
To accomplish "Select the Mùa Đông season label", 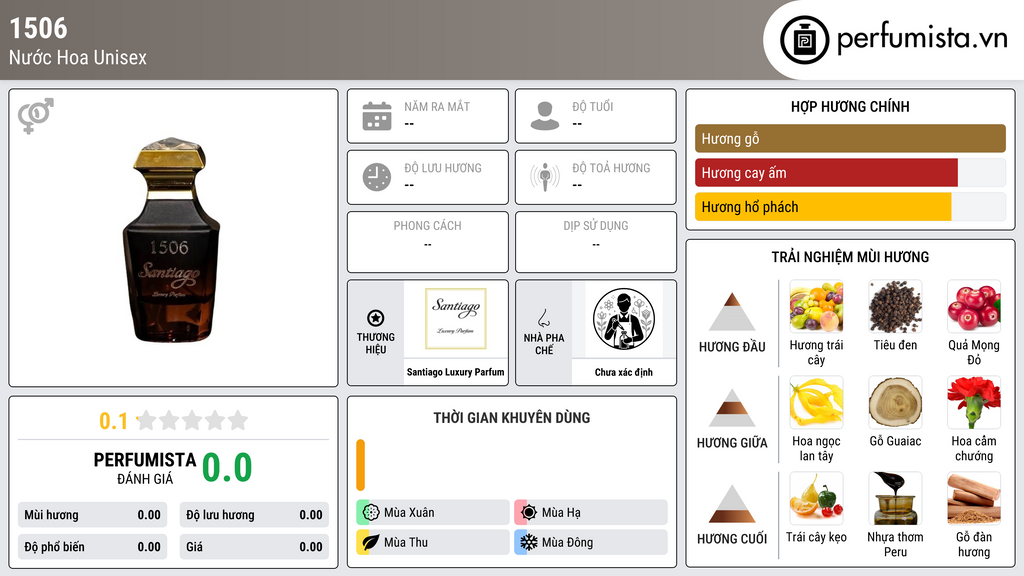I will (568, 542).
